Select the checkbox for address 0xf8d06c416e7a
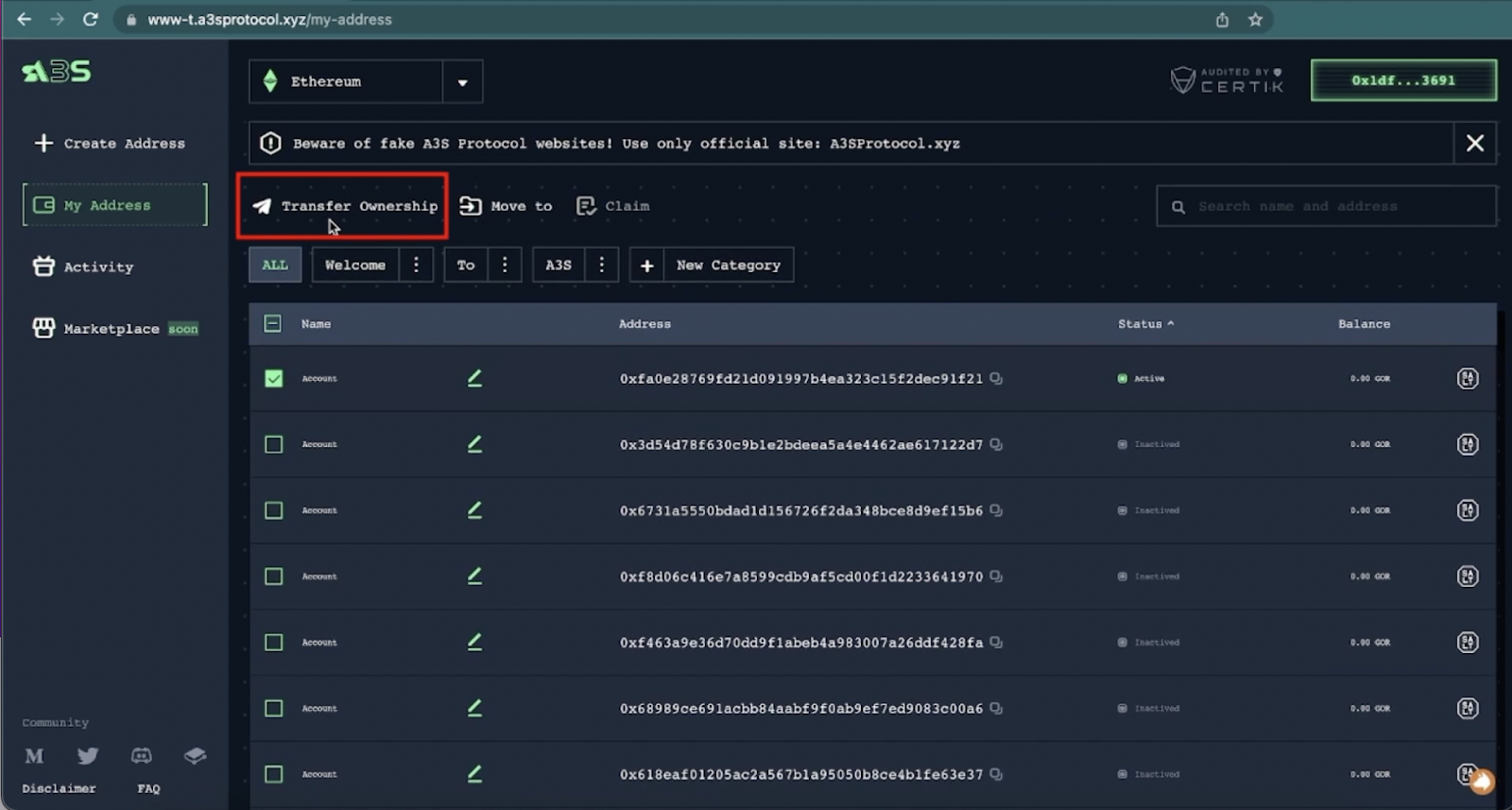This screenshot has width=1512, height=810. coord(273,577)
